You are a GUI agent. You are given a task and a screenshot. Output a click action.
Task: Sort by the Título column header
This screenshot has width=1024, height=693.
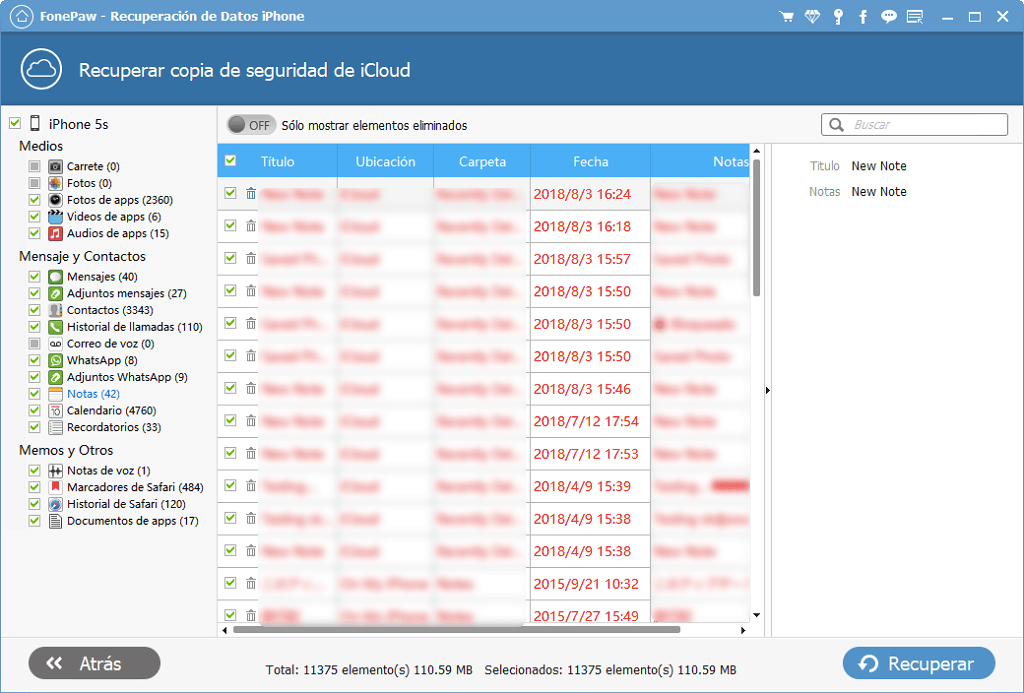(278, 161)
